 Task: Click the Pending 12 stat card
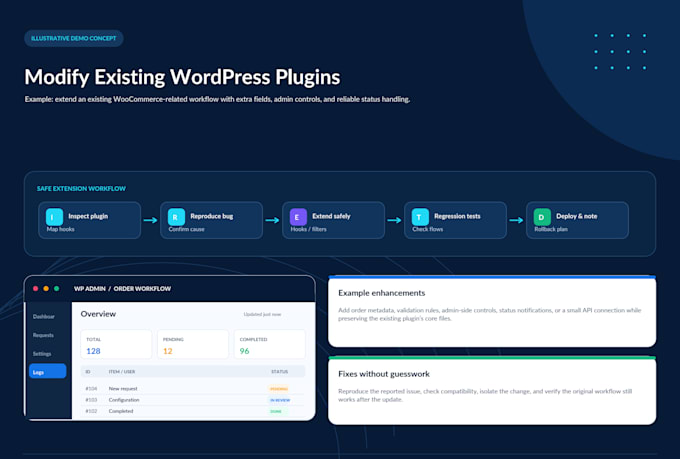(x=193, y=344)
